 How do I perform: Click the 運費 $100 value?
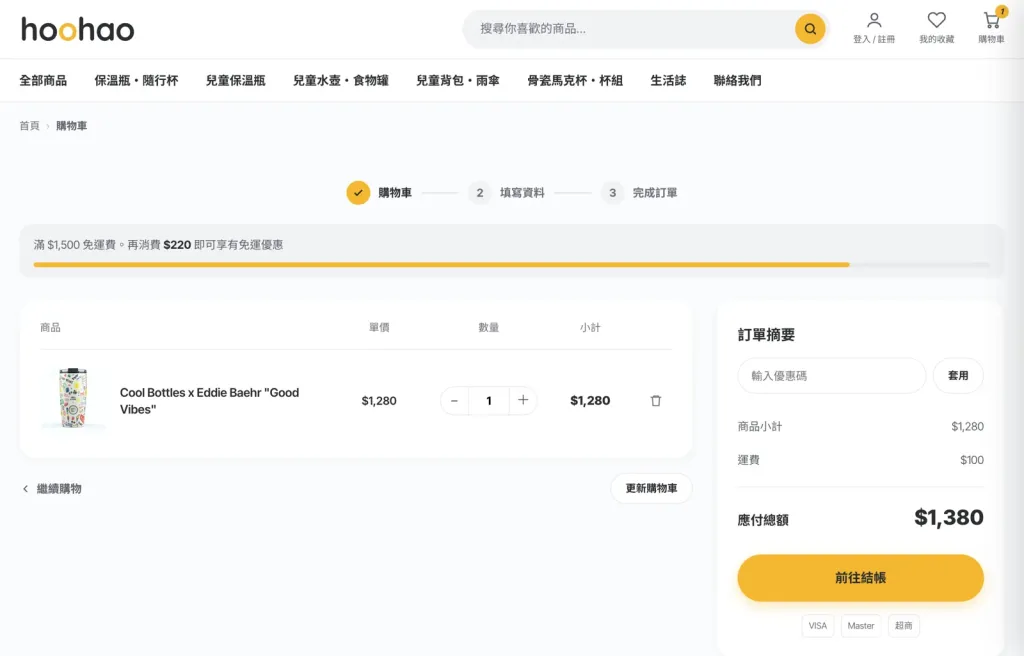[x=972, y=460]
